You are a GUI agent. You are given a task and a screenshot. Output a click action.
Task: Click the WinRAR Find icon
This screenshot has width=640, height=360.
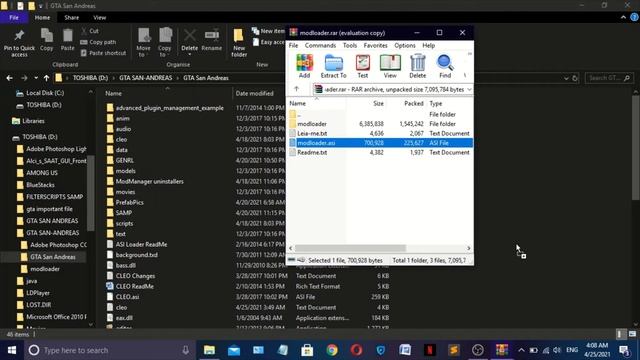click(445, 66)
